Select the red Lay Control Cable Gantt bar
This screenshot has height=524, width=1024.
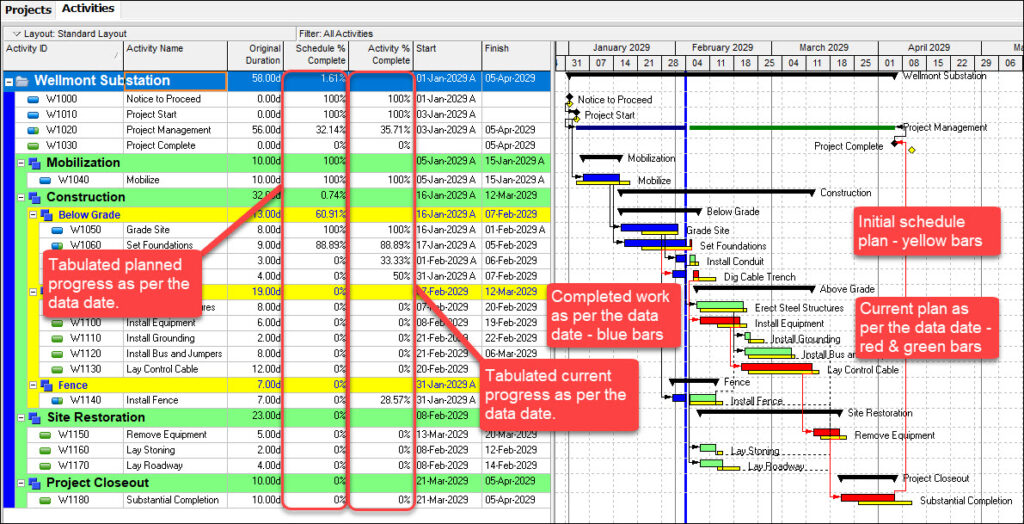coord(776,367)
